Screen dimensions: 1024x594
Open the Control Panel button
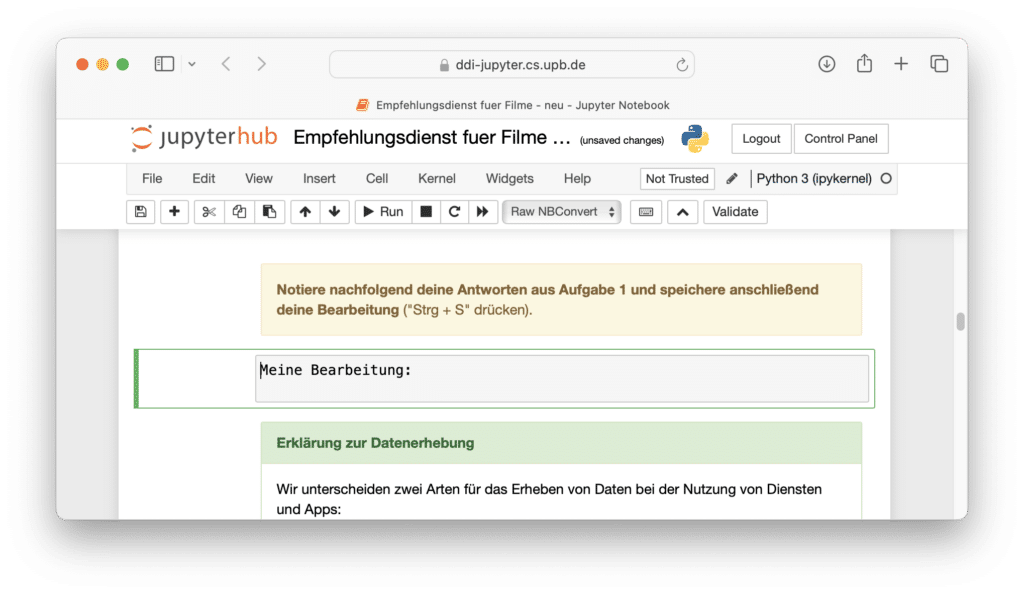[840, 138]
